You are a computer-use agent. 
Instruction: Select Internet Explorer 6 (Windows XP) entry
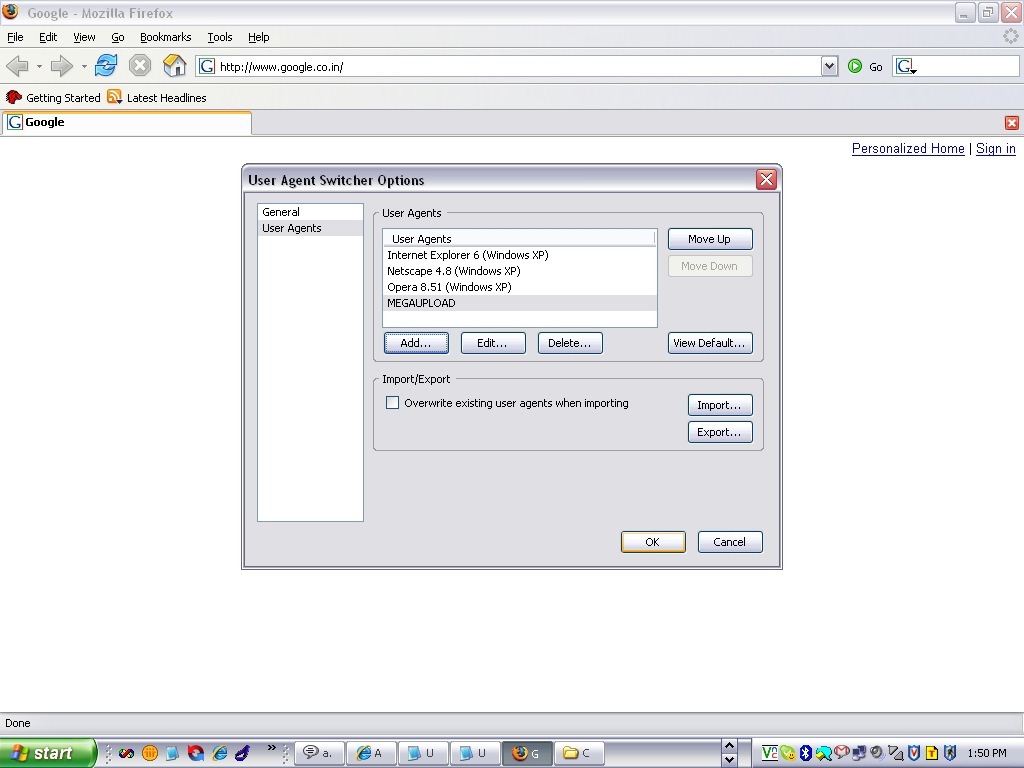(x=520, y=255)
